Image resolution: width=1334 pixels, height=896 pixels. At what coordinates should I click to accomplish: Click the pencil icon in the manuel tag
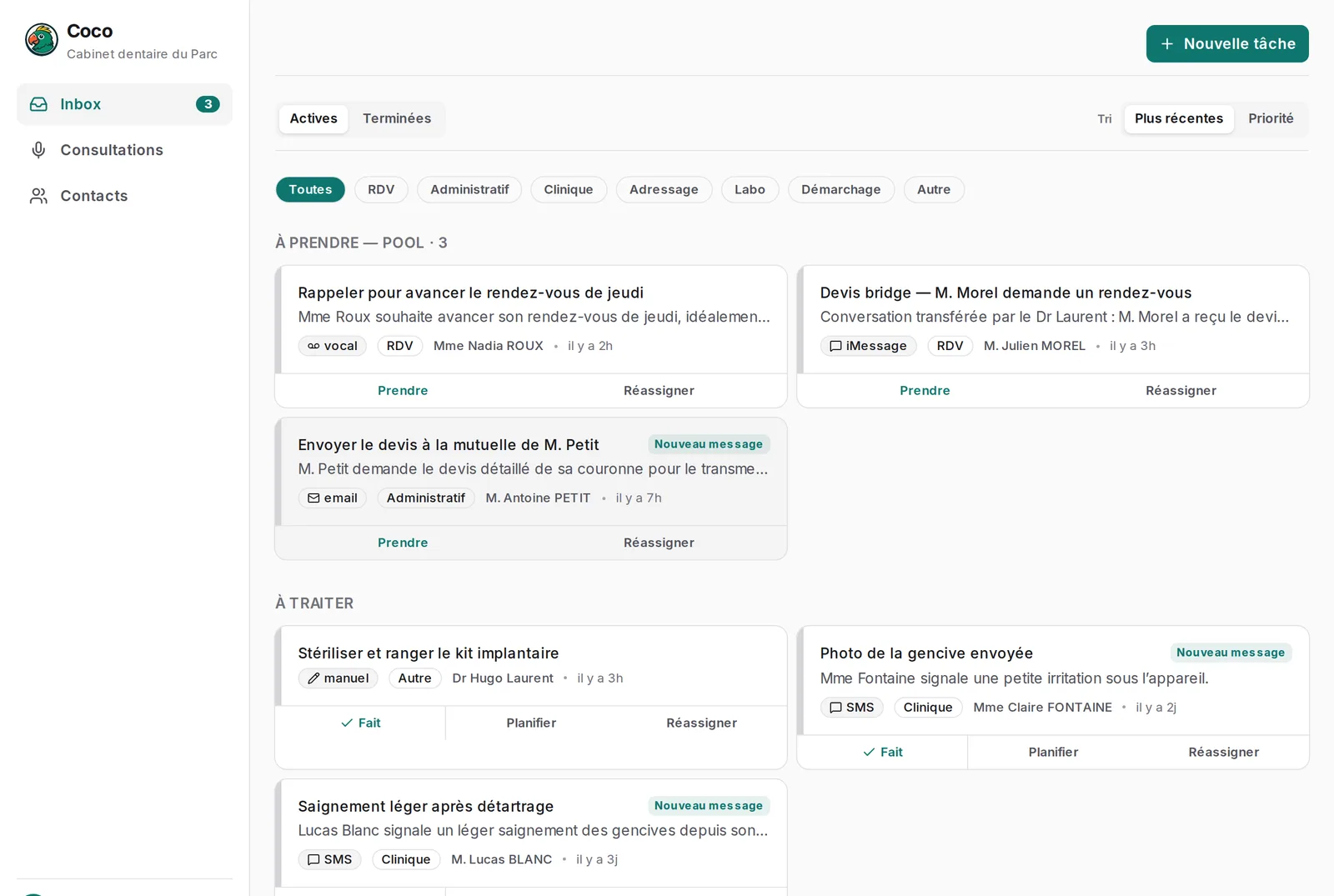coord(313,678)
